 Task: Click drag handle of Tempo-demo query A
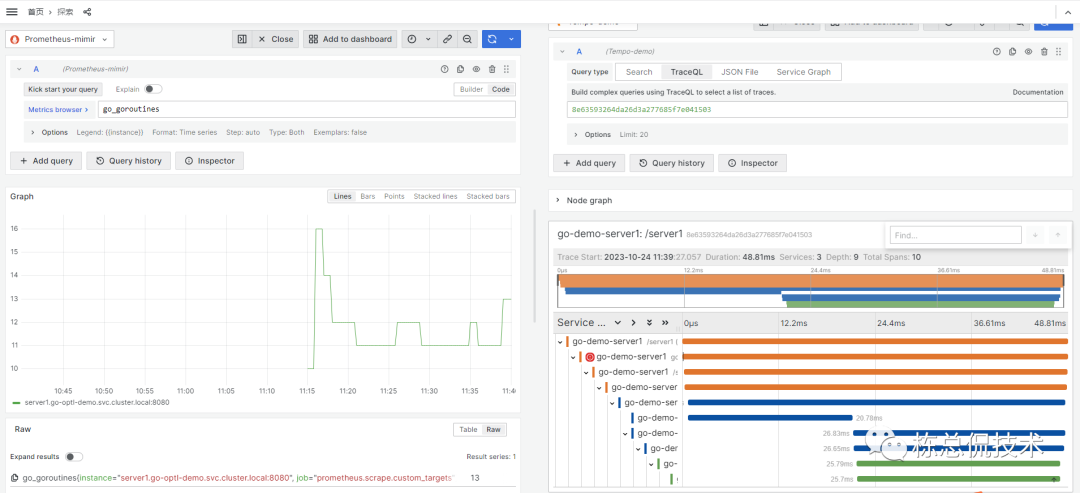click(x=1059, y=52)
